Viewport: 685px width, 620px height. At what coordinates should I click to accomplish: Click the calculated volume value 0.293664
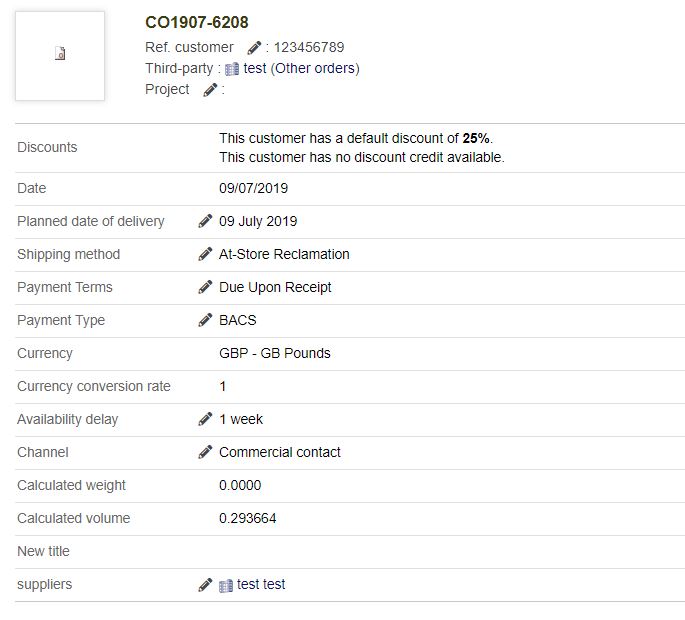tap(248, 518)
